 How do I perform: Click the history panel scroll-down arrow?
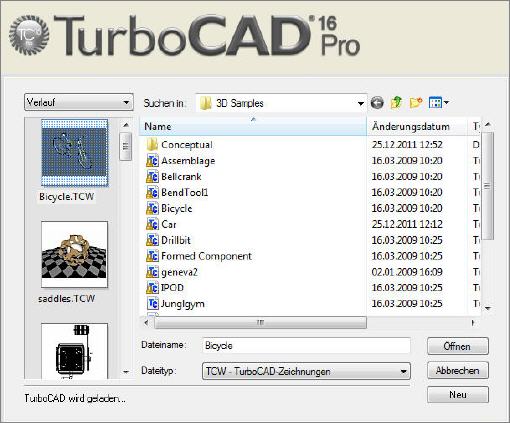[126, 372]
